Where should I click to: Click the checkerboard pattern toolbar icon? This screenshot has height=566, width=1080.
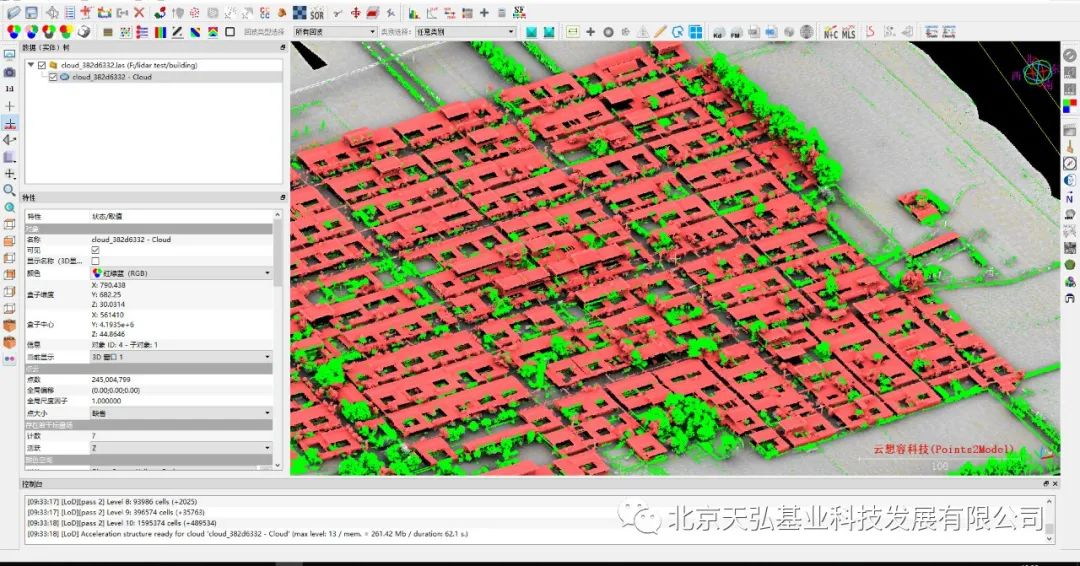[x=300, y=13]
